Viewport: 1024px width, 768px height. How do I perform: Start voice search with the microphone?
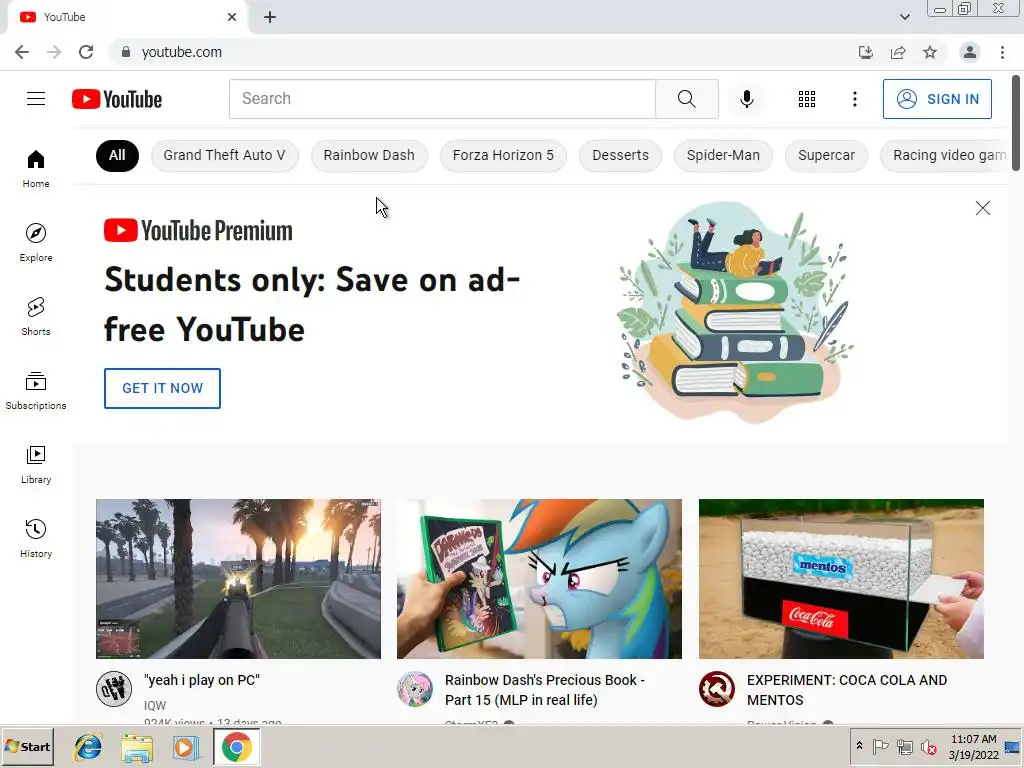746,99
